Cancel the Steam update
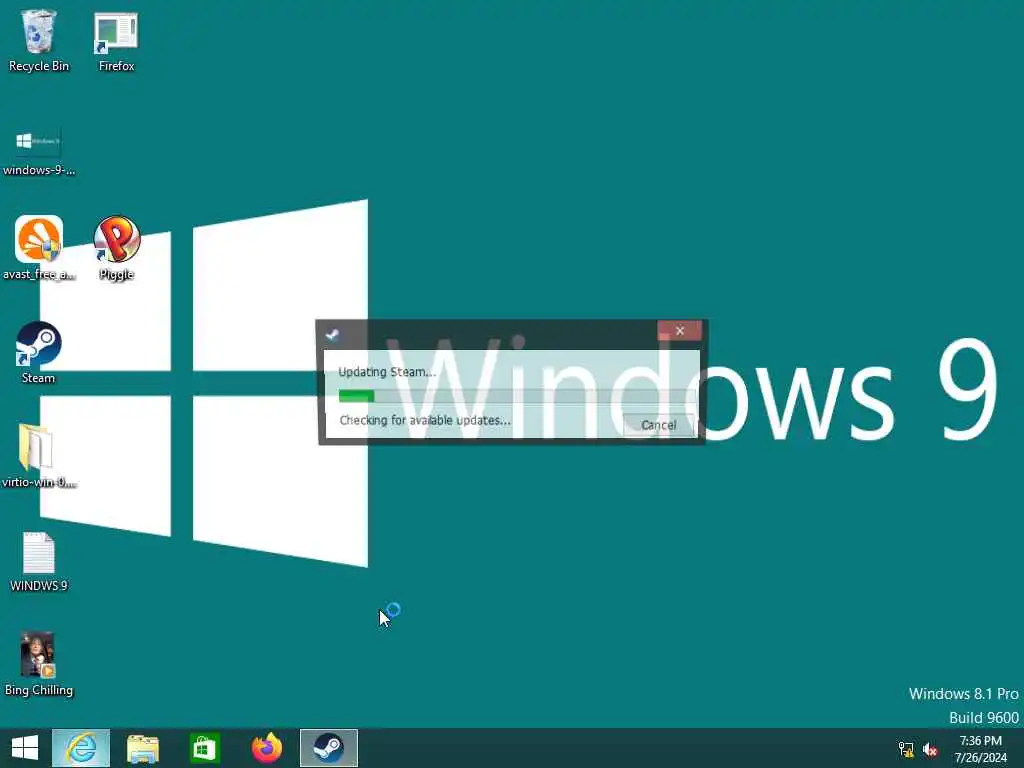Viewport: 1024px width, 768px height. coord(658,425)
